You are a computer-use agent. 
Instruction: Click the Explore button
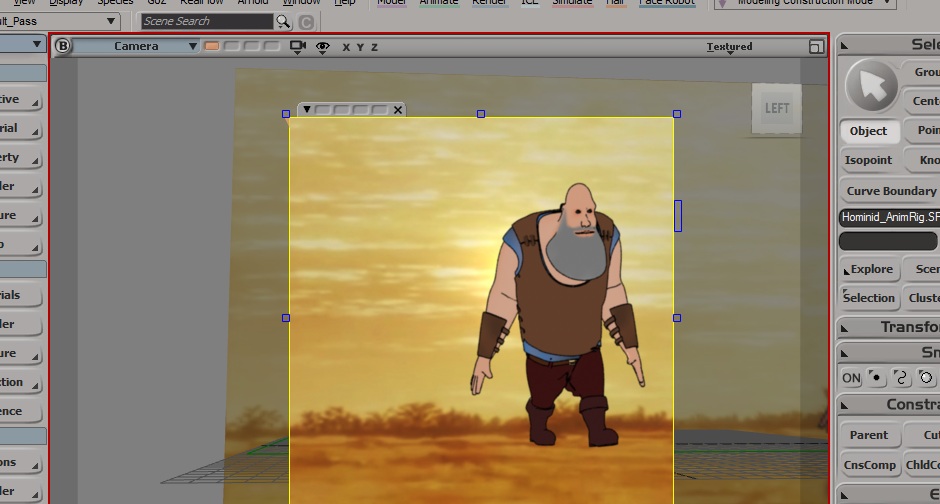tap(869, 269)
